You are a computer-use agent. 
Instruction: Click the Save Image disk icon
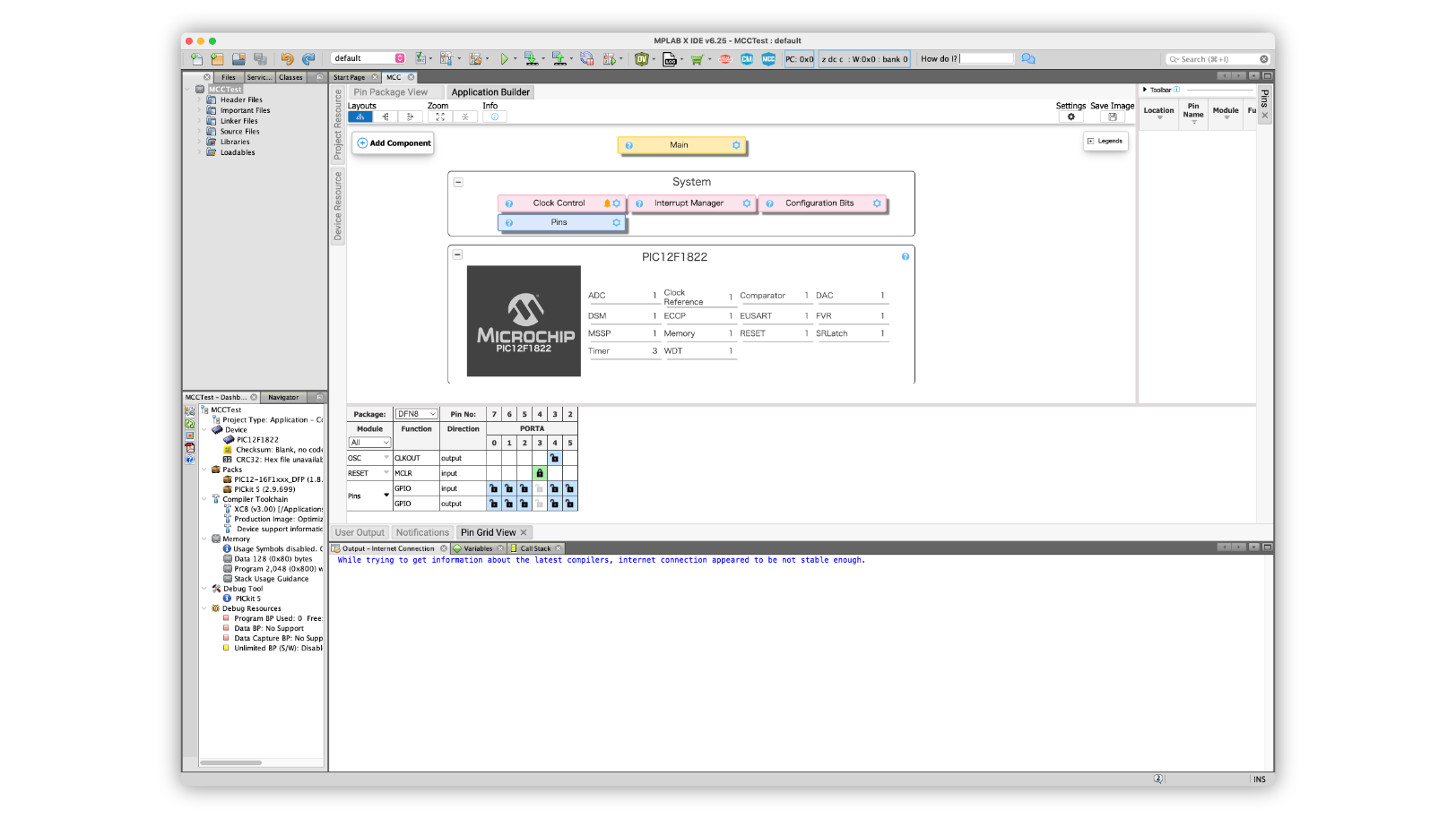click(1113, 116)
